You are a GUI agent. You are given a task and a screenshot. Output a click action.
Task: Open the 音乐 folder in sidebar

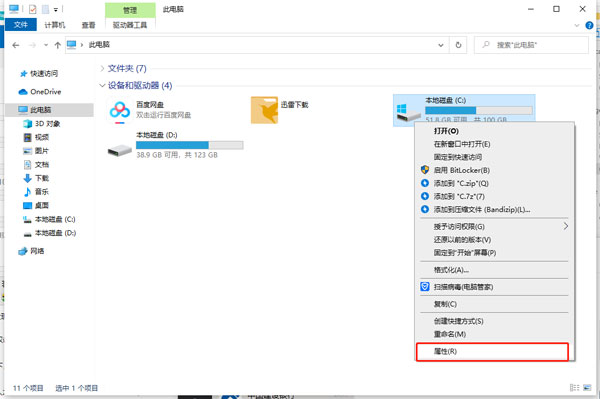pos(36,192)
